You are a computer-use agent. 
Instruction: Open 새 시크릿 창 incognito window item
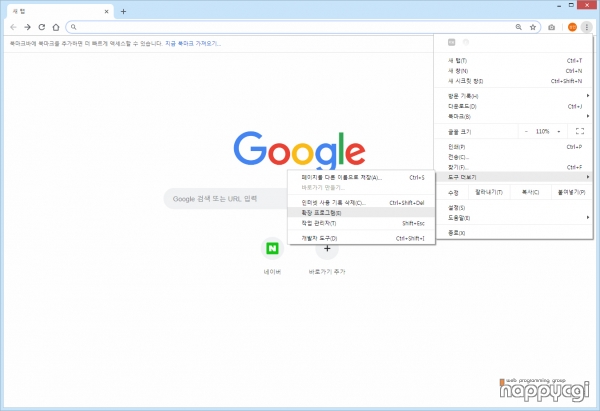click(x=514, y=81)
